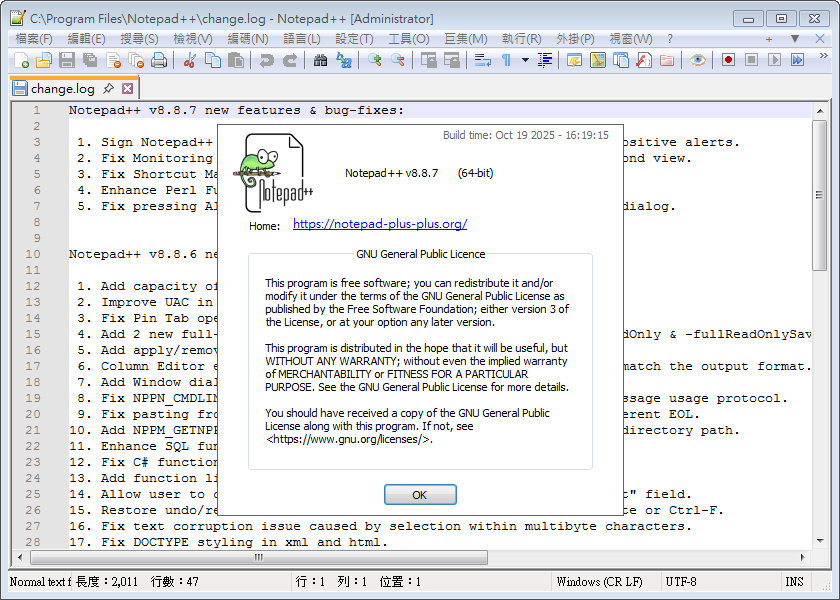
Task: Click the vertical scrollbar down arrow
Action: [820, 541]
